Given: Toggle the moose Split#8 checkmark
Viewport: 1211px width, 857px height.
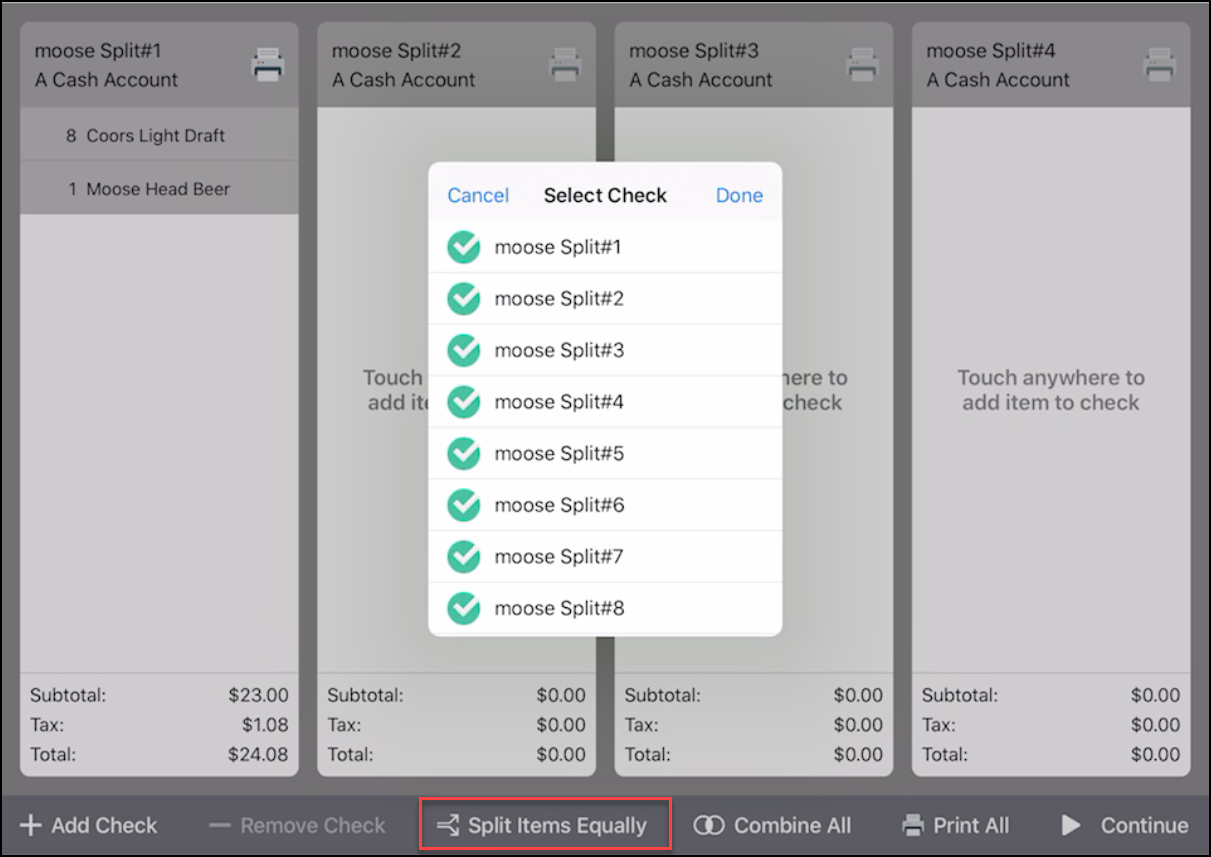Looking at the screenshot, I should pos(464,608).
